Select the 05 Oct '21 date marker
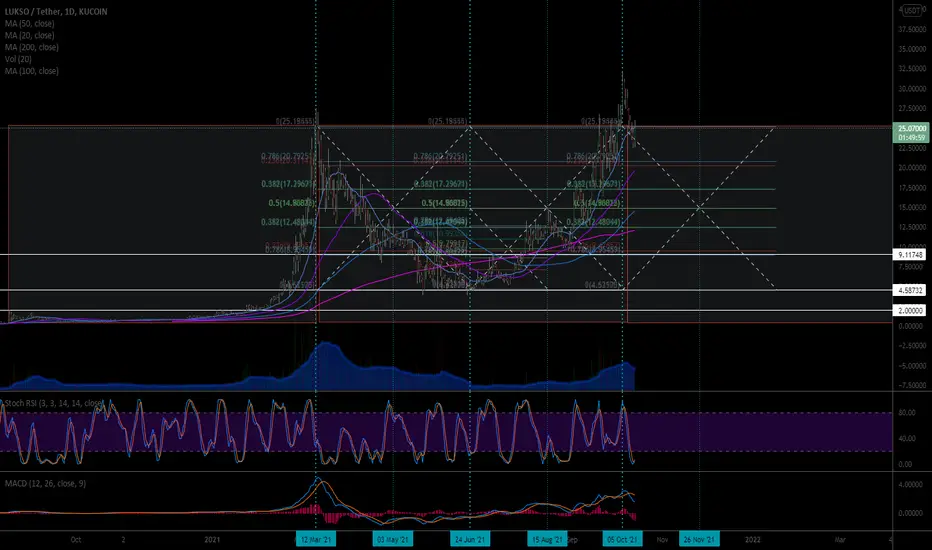 click(622, 539)
